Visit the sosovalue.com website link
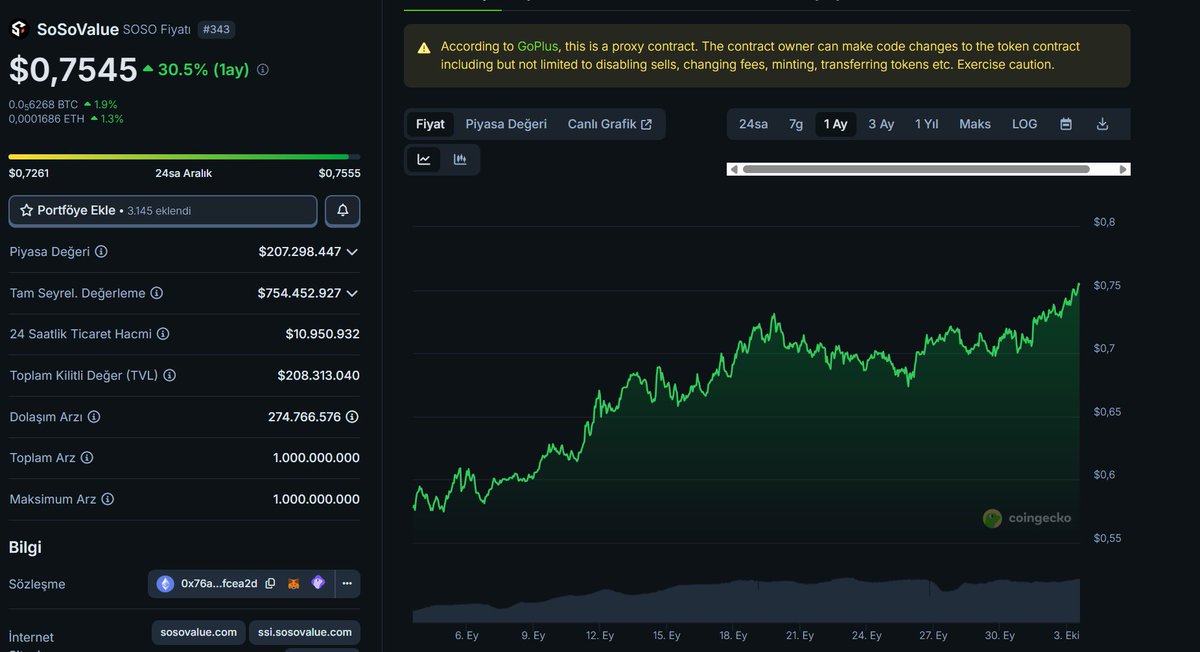 click(198, 632)
